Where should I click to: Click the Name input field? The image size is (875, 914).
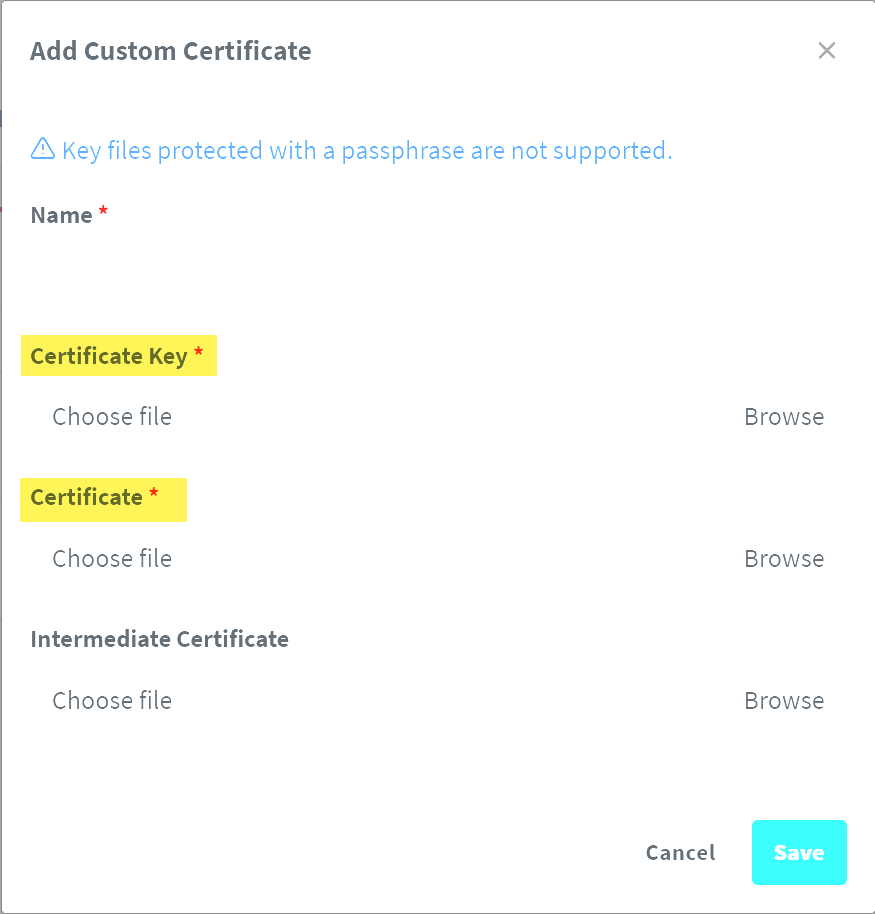437,270
